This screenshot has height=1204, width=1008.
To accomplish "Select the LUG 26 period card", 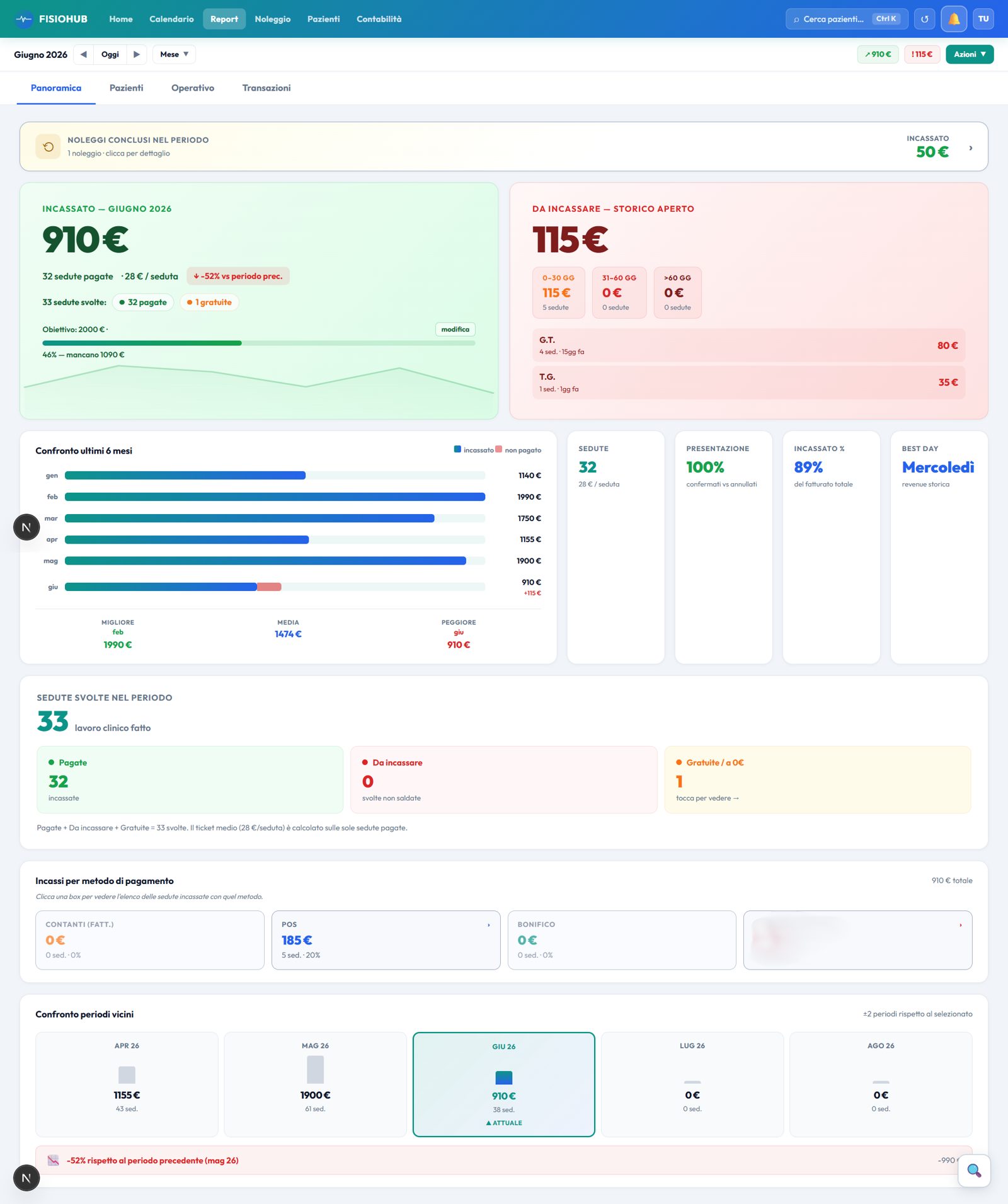I will (692, 1084).
